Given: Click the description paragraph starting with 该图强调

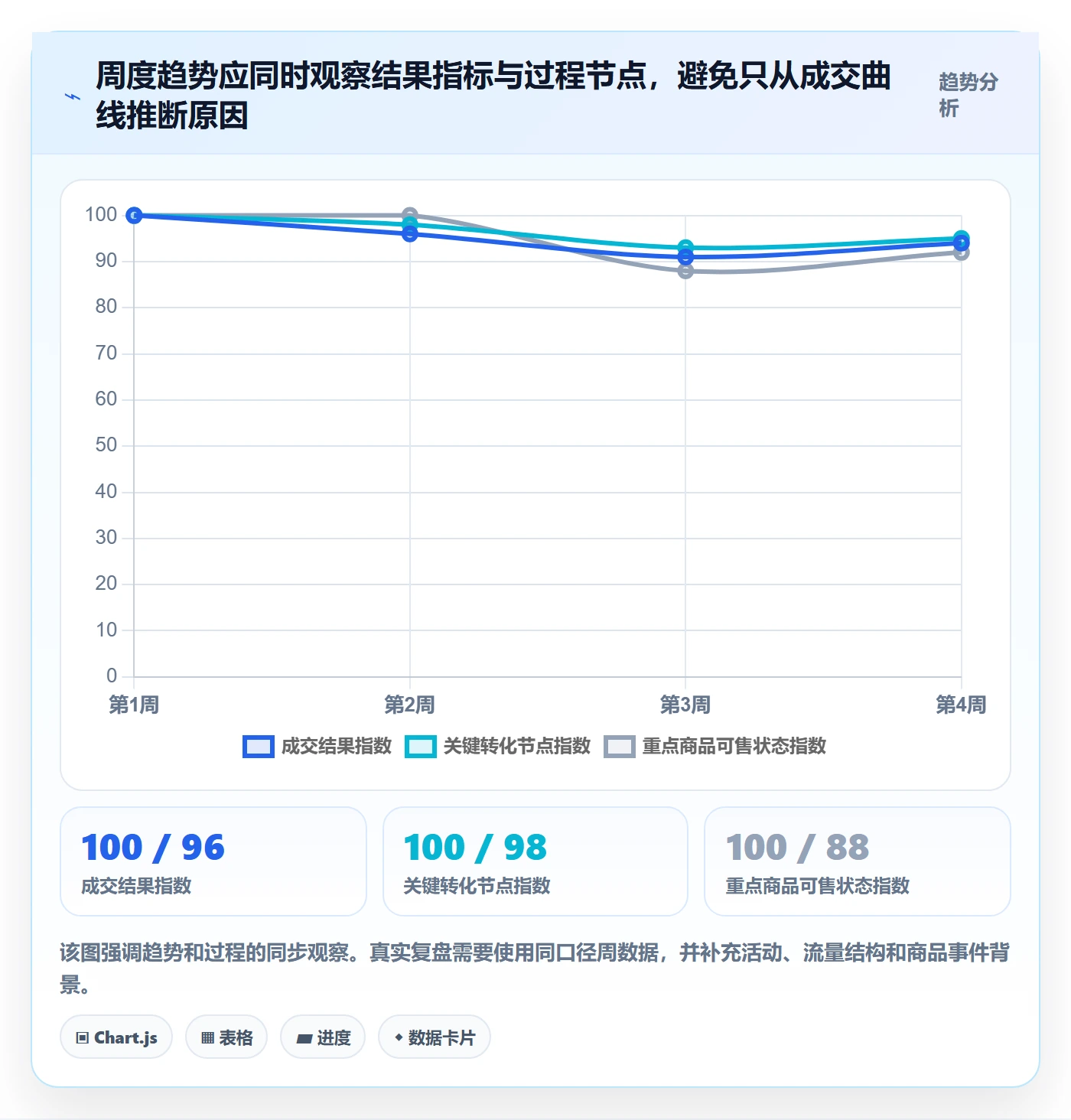Looking at the screenshot, I should 535,969.
